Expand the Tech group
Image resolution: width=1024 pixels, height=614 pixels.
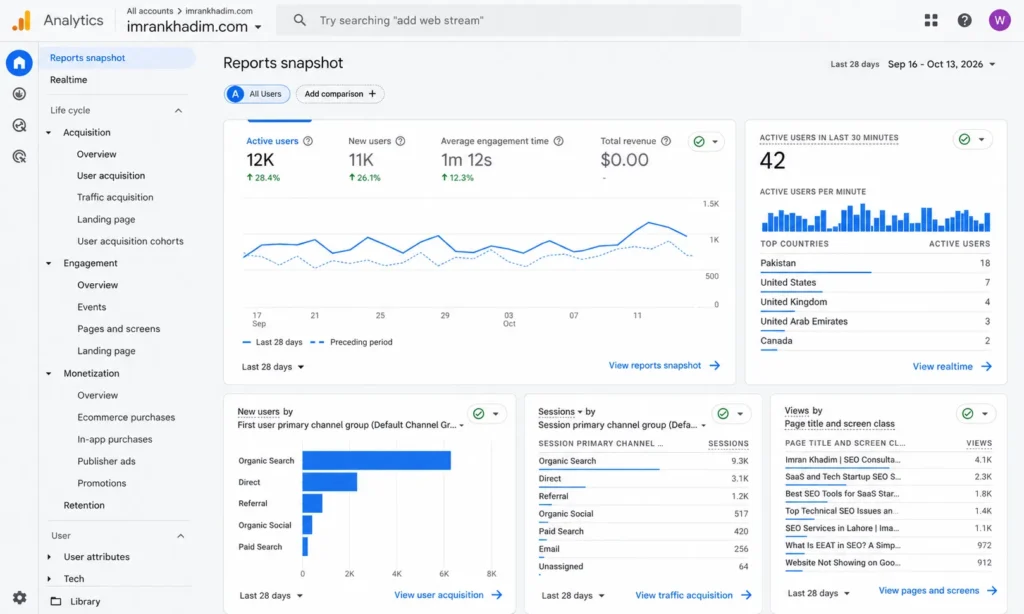pos(49,579)
